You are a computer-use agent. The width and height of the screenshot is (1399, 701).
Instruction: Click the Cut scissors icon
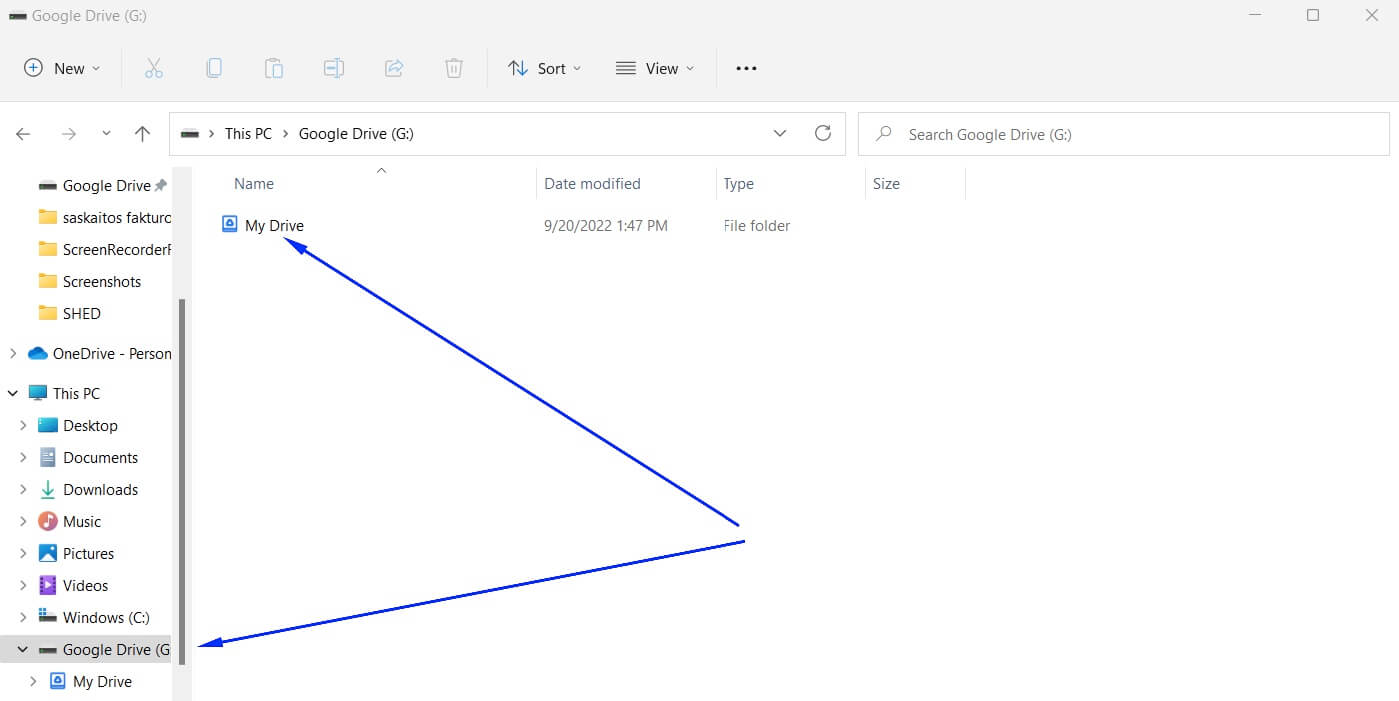pyautogui.click(x=153, y=68)
